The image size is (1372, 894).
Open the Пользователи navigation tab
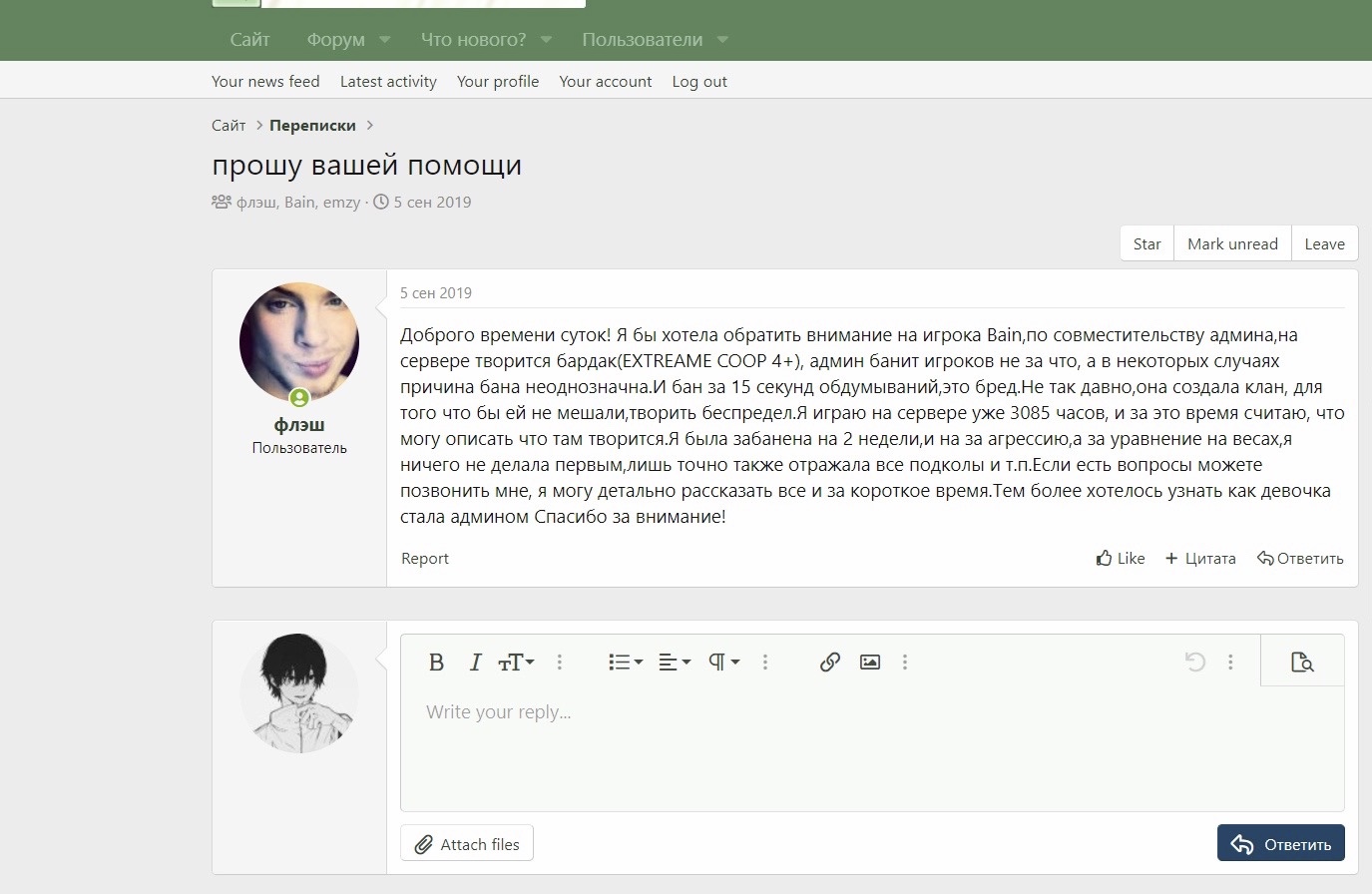[642, 40]
